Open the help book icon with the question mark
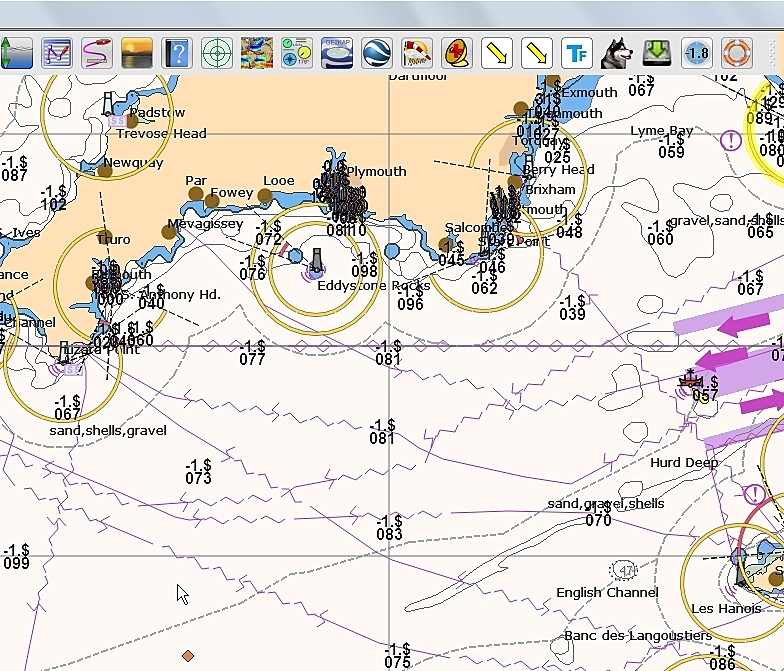The height and width of the screenshot is (671, 784). 176,53
